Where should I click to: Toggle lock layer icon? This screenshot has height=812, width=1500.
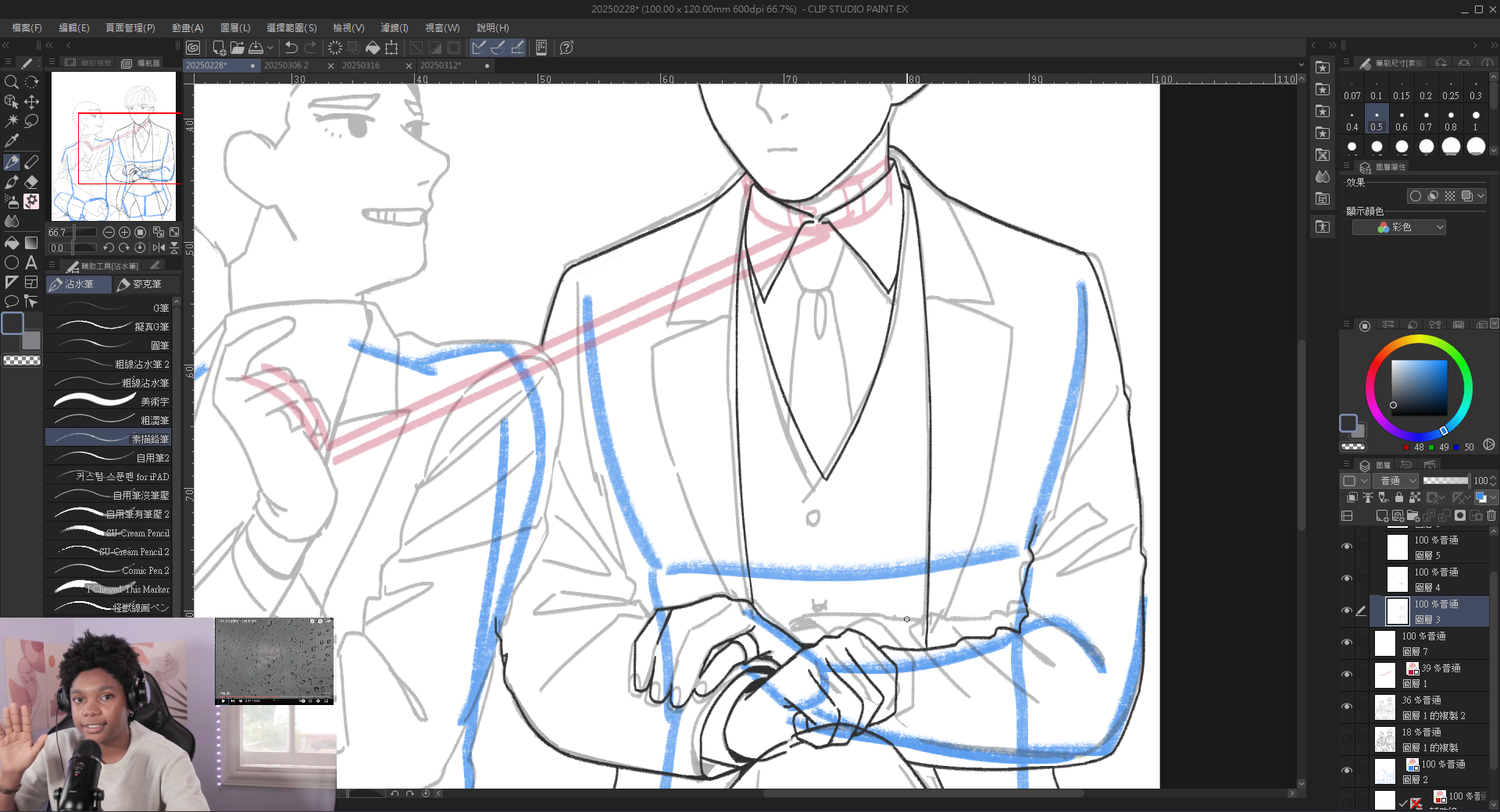point(1399,497)
